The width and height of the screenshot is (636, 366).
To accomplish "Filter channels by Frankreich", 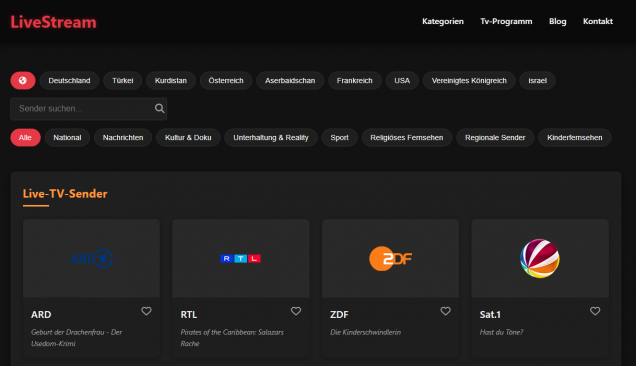I will point(355,80).
